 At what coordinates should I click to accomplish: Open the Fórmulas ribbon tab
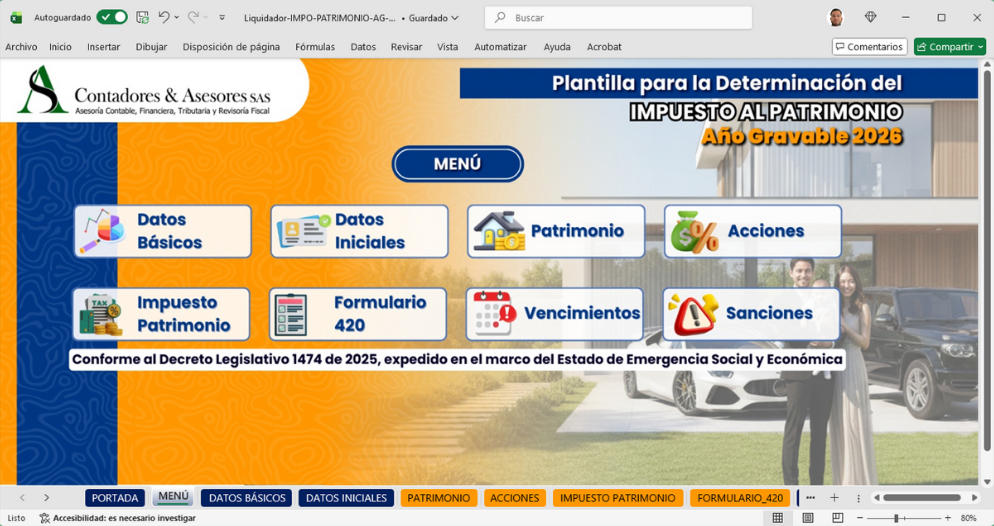315,47
